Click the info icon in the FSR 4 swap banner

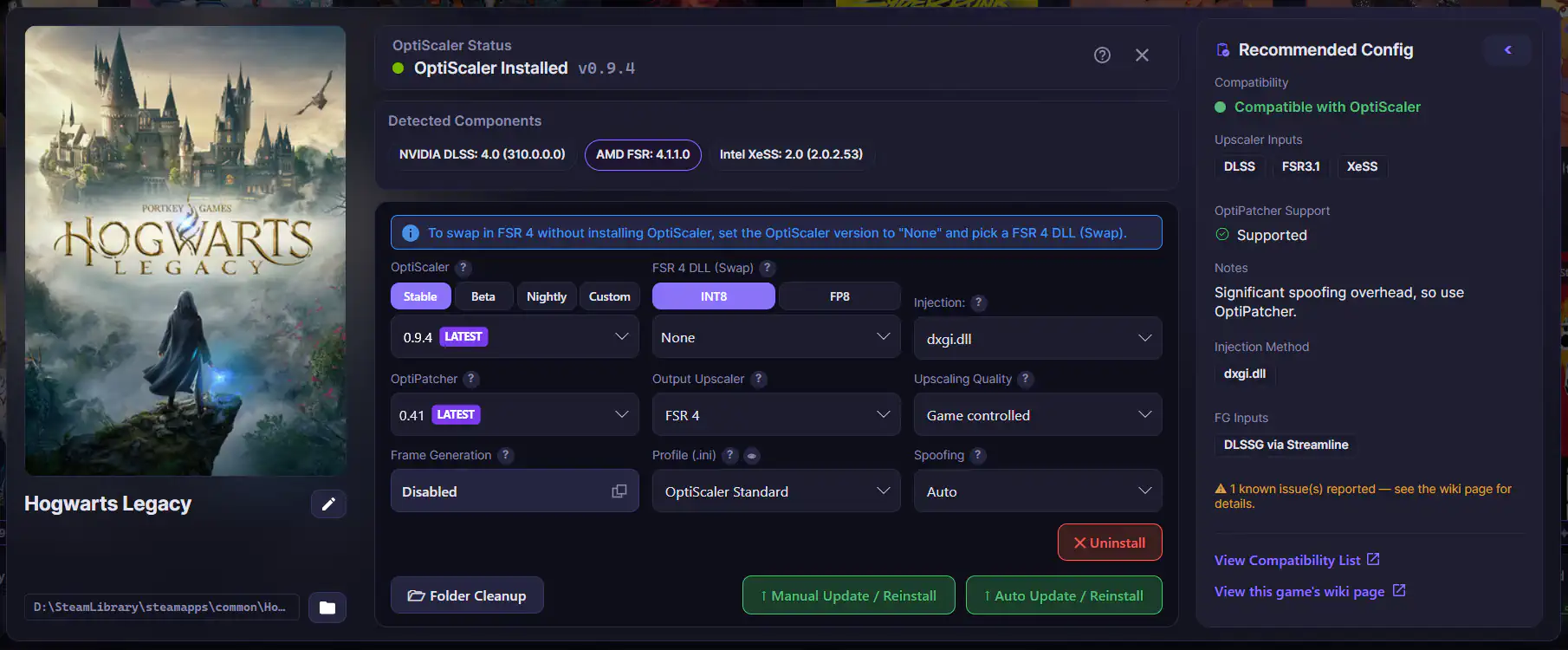411,233
